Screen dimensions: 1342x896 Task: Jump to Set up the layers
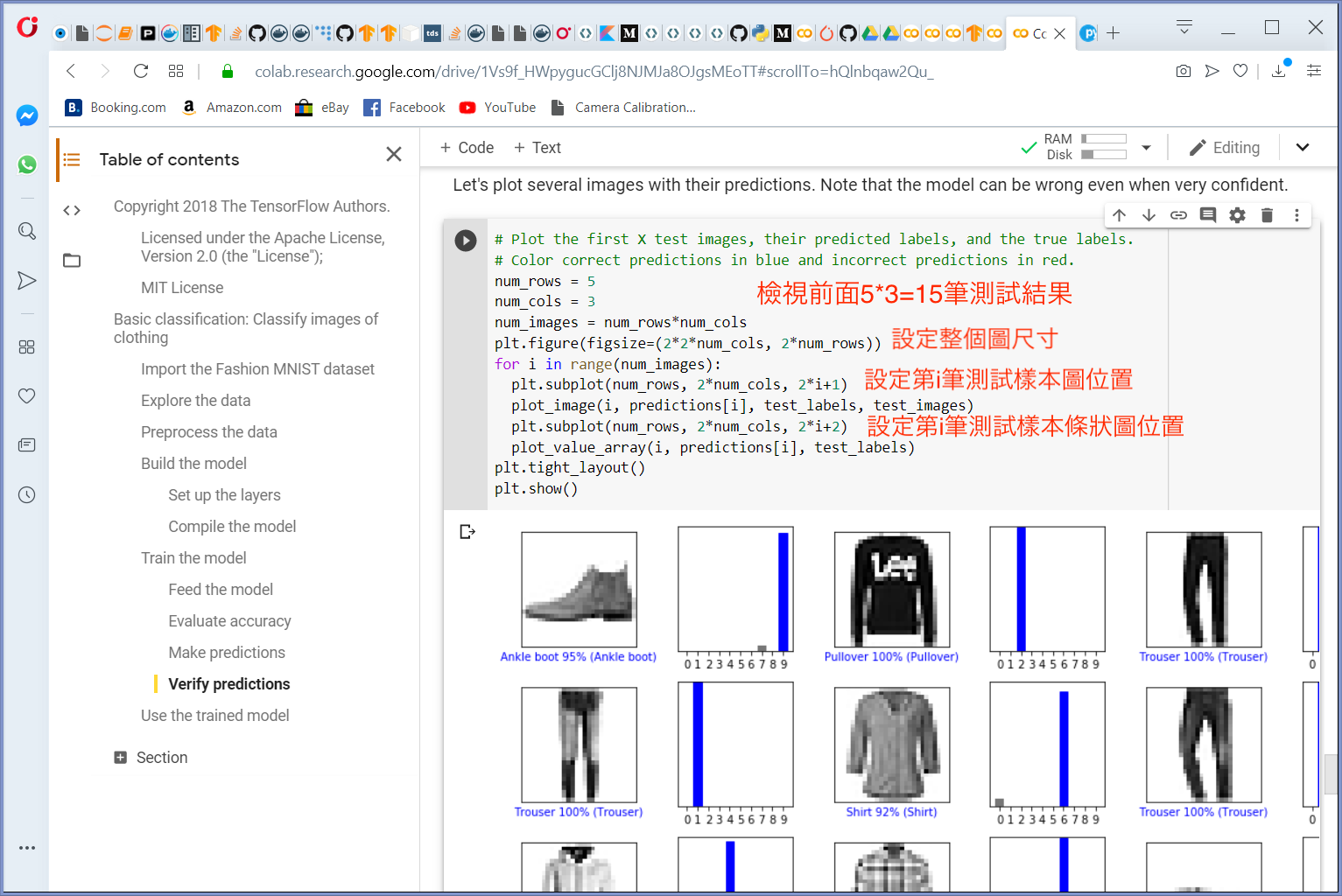pyautogui.click(x=224, y=495)
